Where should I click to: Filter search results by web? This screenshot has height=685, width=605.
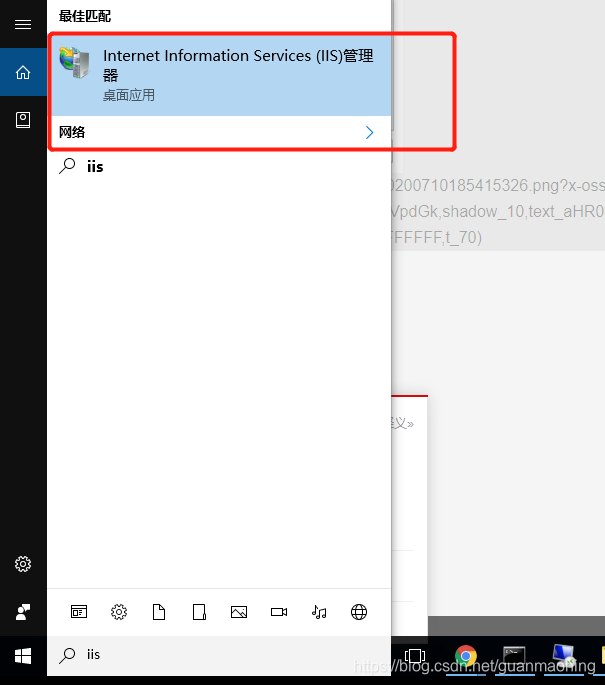click(x=359, y=612)
